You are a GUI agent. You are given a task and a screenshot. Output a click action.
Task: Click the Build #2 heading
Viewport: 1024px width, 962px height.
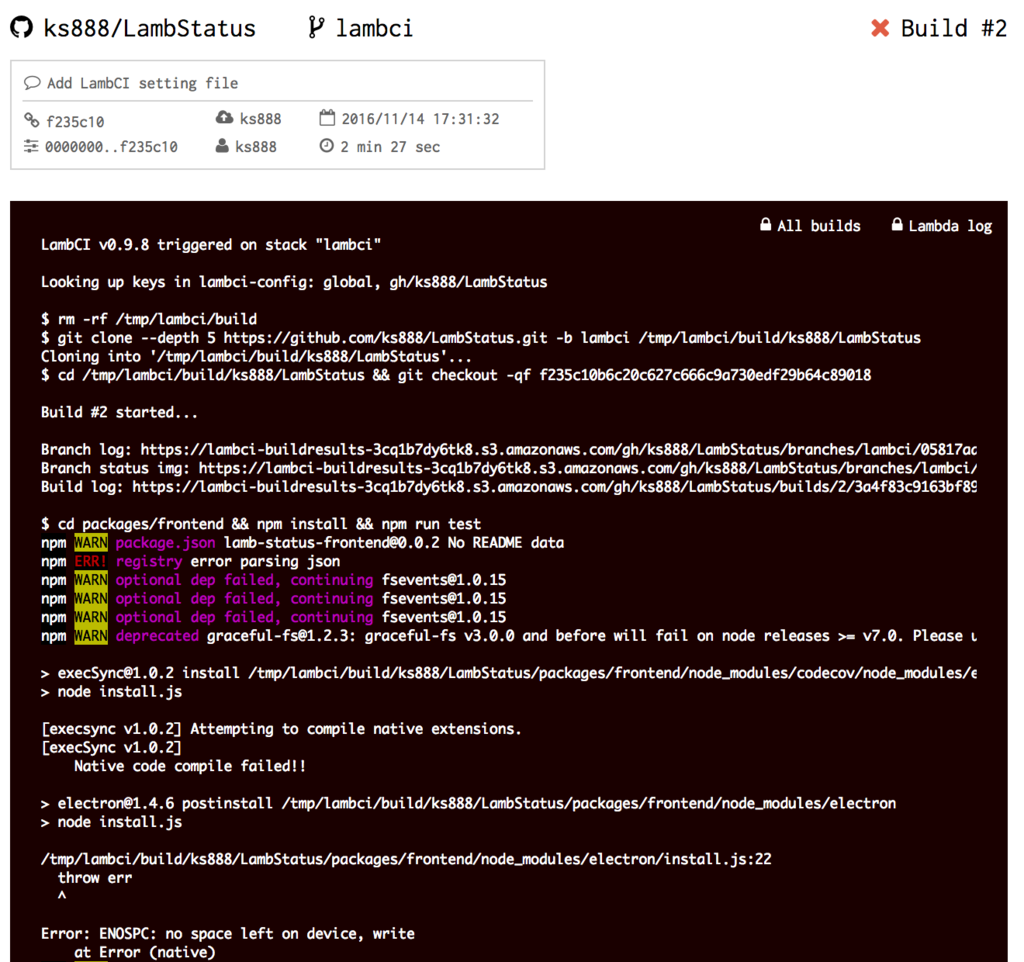[x=953, y=29]
